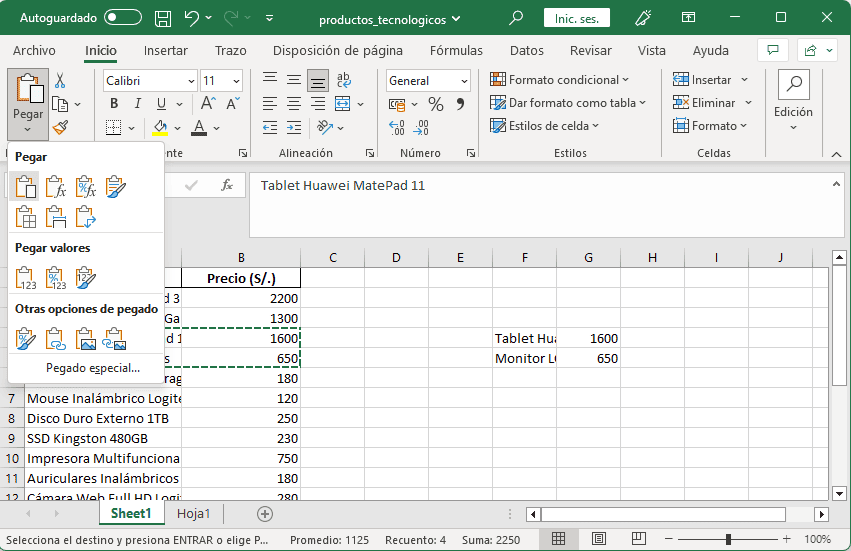Choose Keep source formatting paste option
Viewport: 851px width, 551px height.
(x=116, y=187)
